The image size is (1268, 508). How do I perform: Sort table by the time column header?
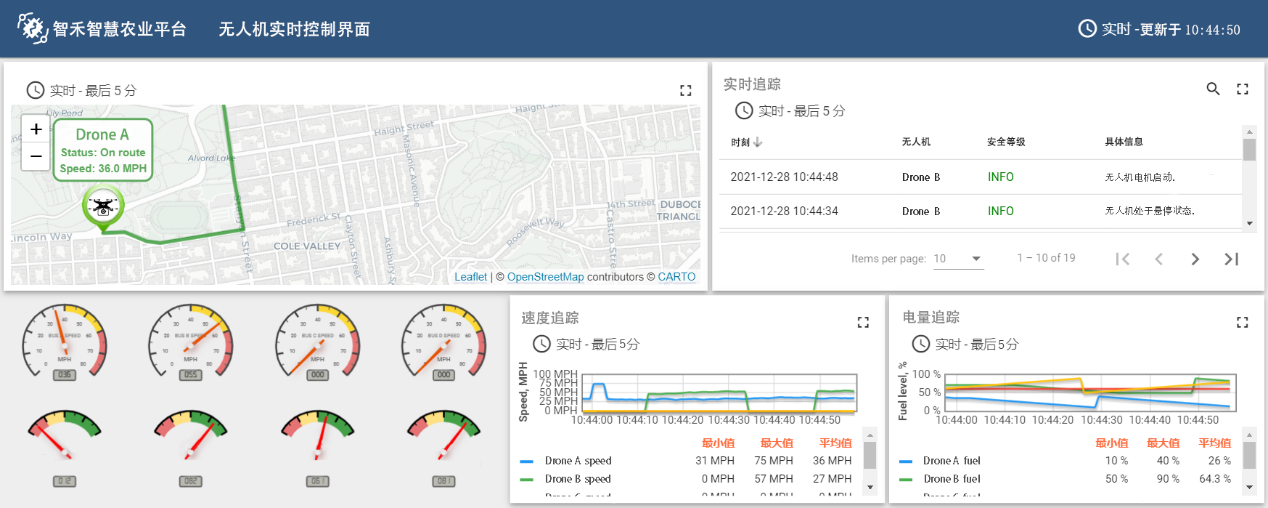click(x=746, y=142)
